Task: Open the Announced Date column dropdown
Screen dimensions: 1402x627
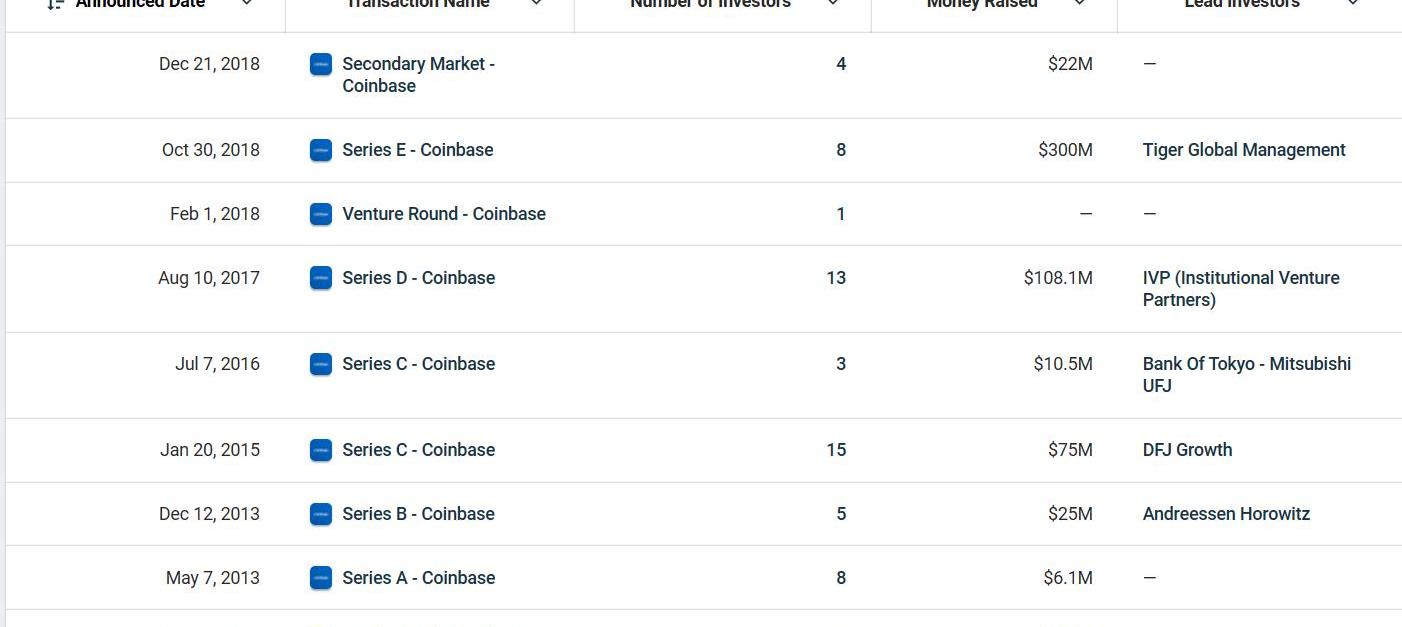Action: tap(247, 4)
